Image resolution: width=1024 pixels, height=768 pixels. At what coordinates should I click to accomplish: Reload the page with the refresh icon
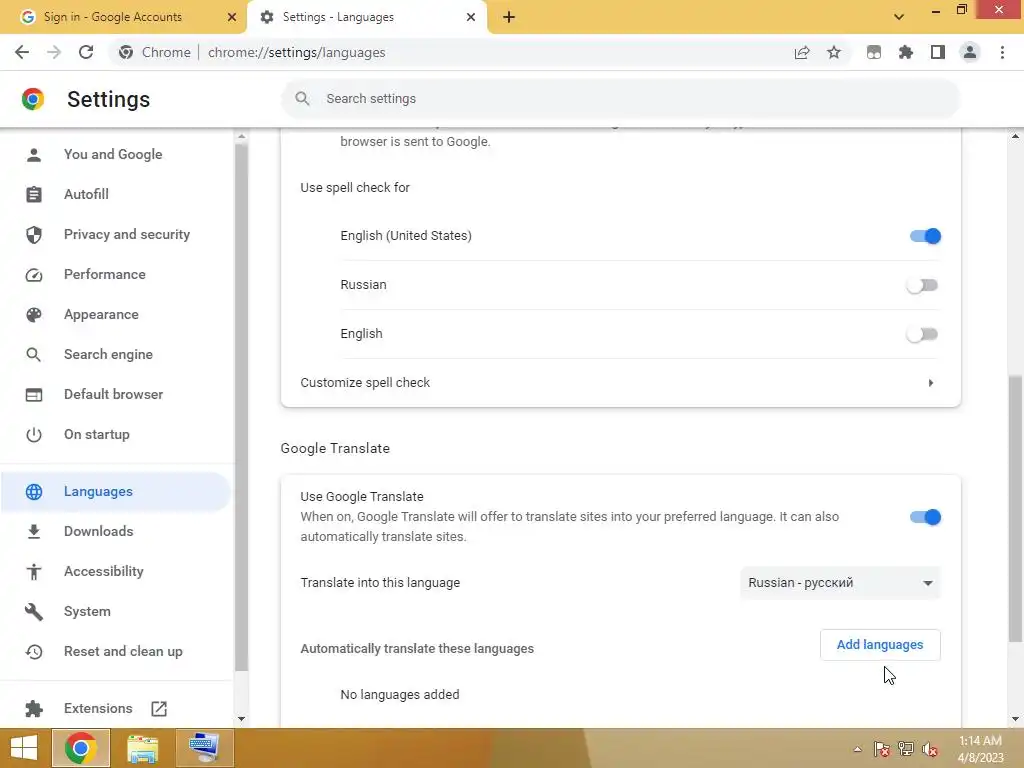[x=86, y=52]
